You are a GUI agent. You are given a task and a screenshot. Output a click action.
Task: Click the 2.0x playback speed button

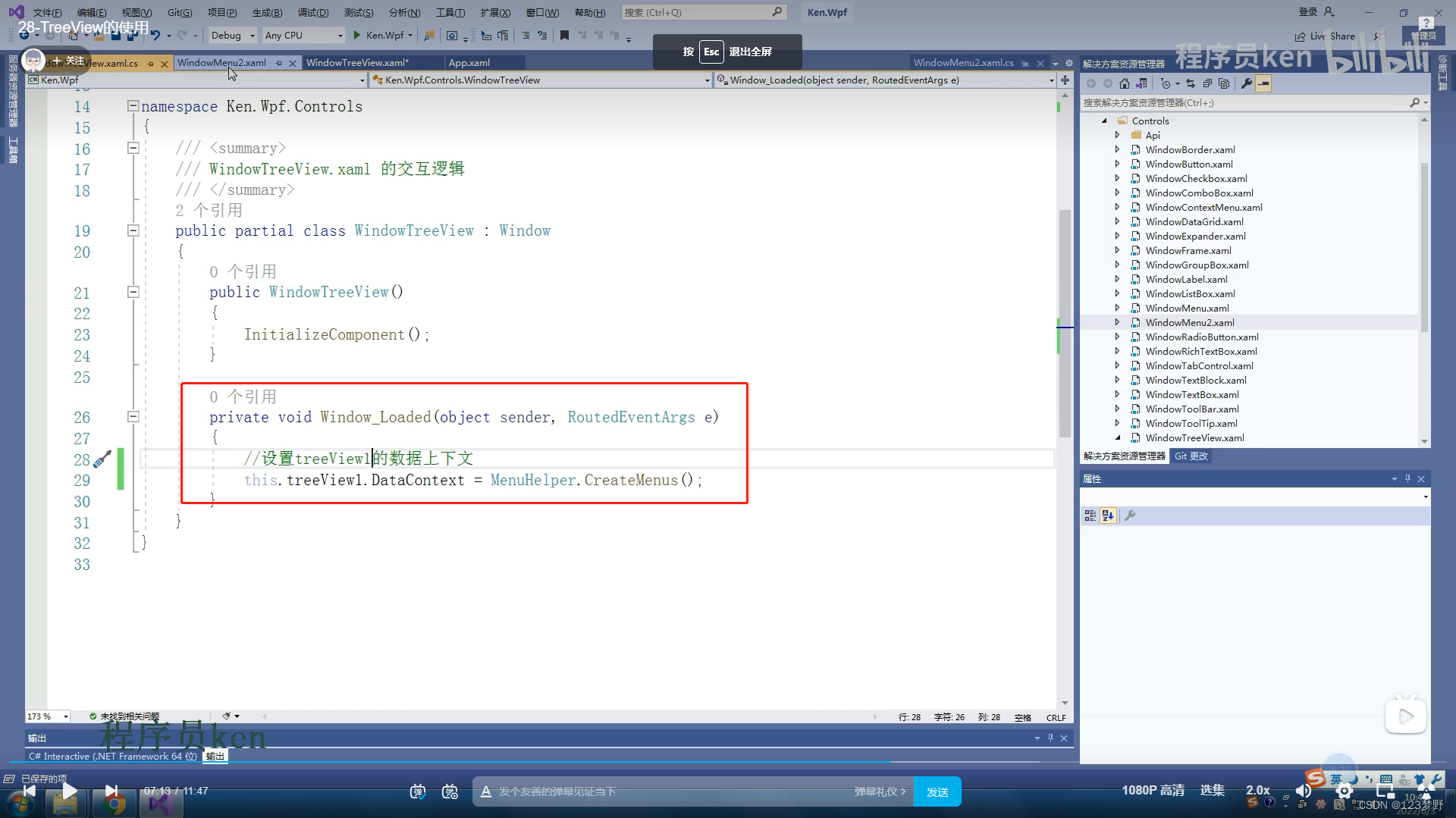[1257, 791]
